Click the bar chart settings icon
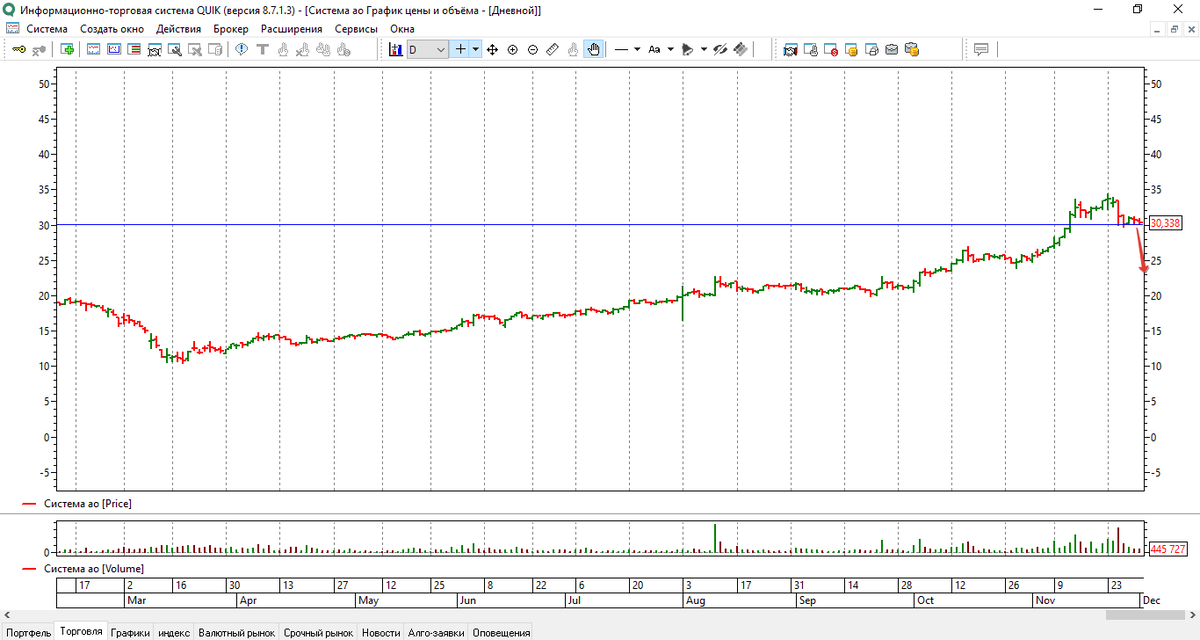The width and height of the screenshot is (1200, 640). pos(394,49)
